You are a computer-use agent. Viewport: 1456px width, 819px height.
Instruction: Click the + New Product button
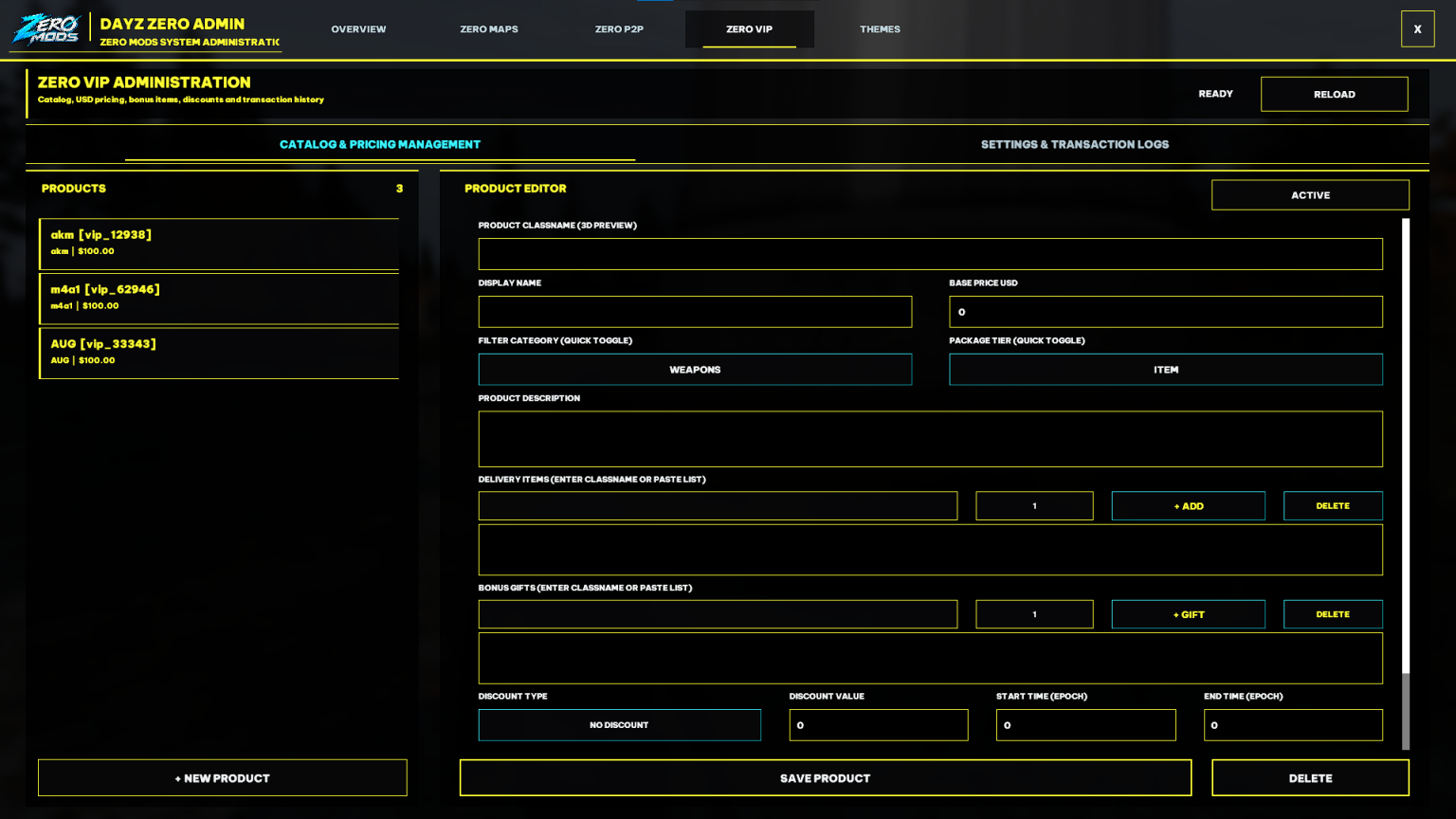coord(223,777)
